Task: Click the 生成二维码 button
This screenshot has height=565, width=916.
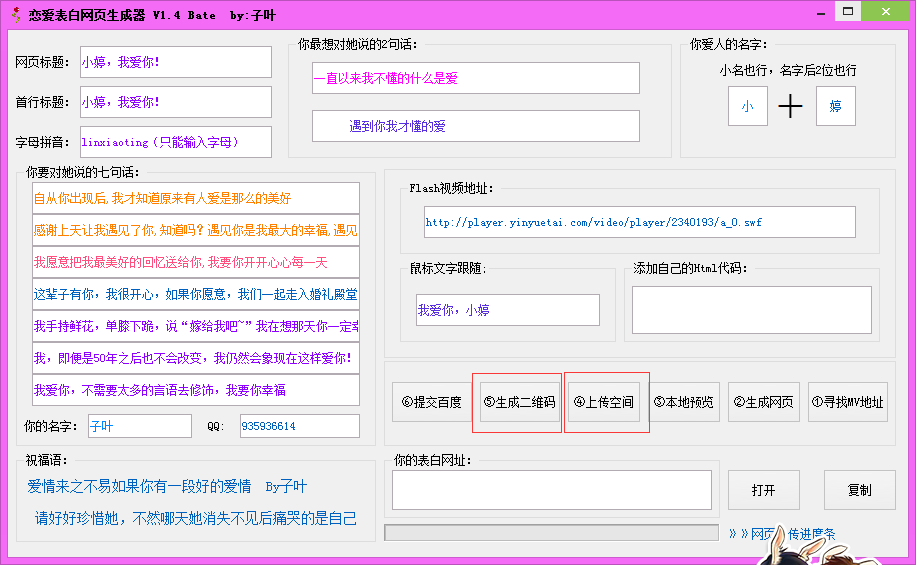Action: [x=519, y=402]
